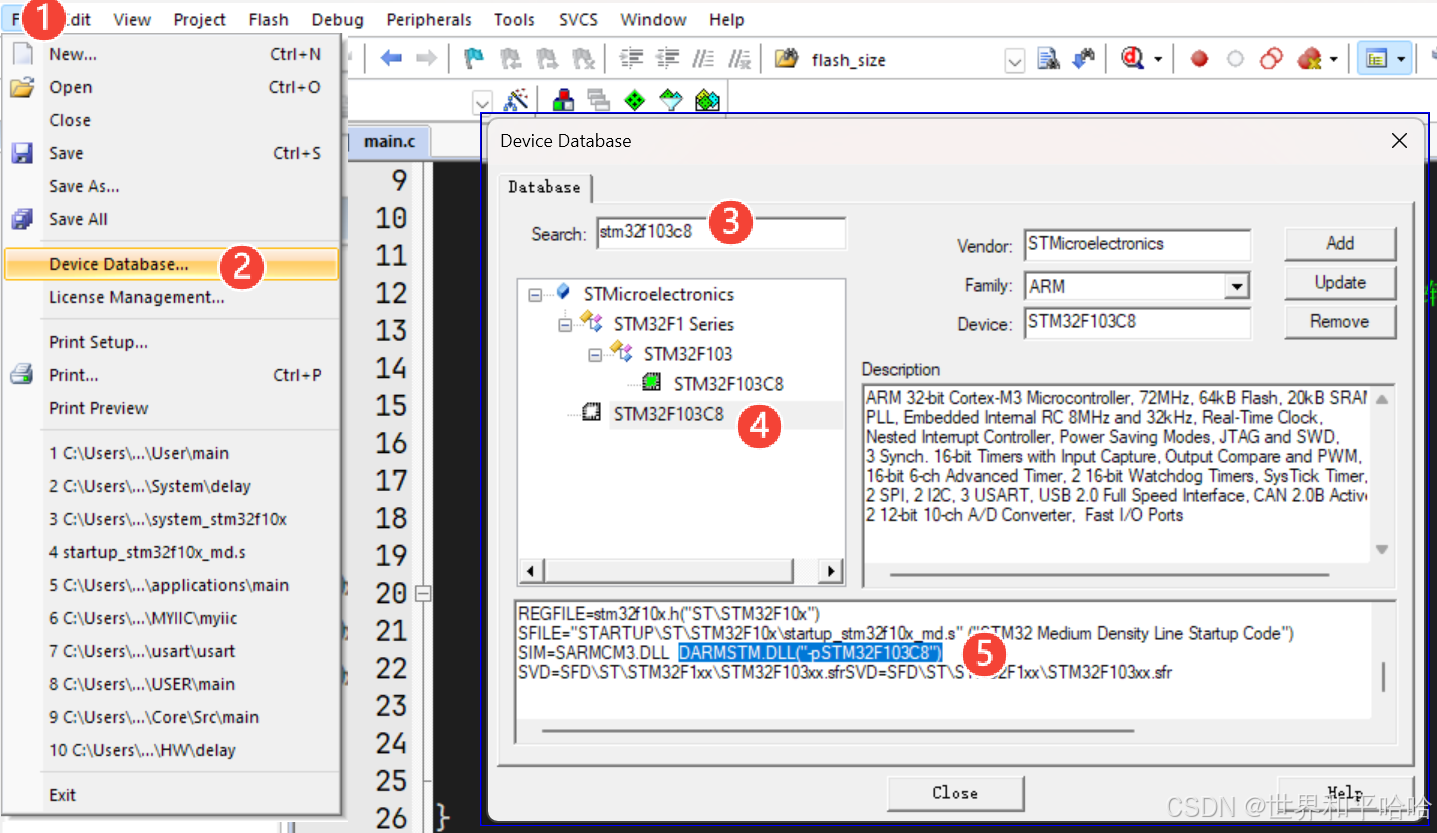
Task: Open the window layout dropdown arrow
Action: coord(1401,60)
